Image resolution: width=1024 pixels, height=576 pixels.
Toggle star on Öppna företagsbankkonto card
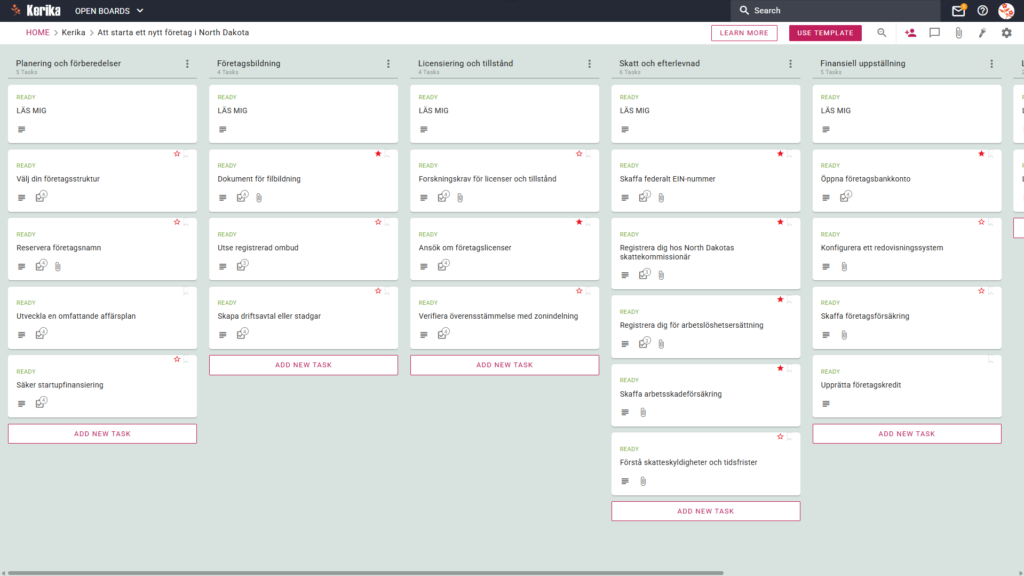pos(982,154)
